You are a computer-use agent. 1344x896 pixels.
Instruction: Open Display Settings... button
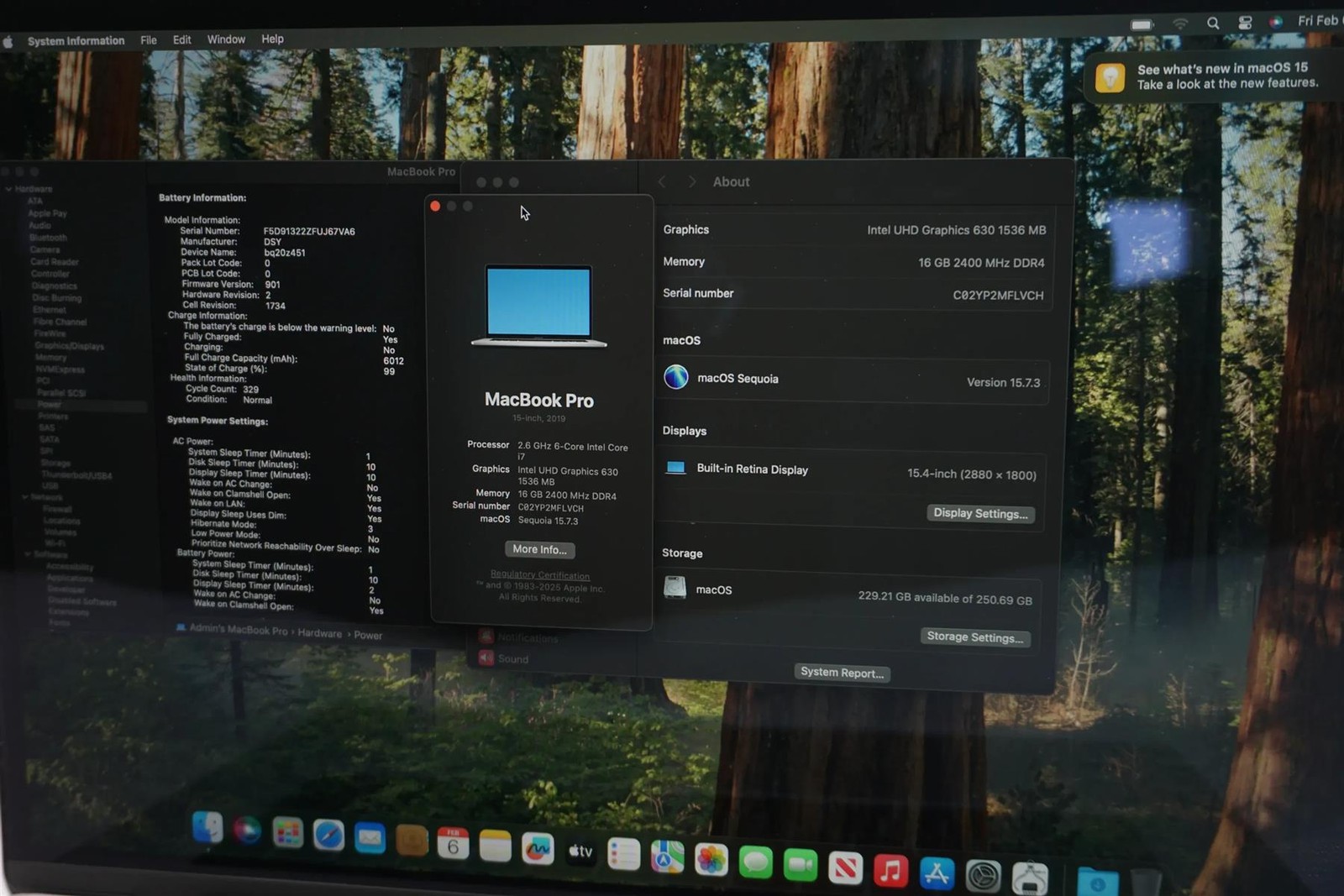pyautogui.click(x=980, y=513)
